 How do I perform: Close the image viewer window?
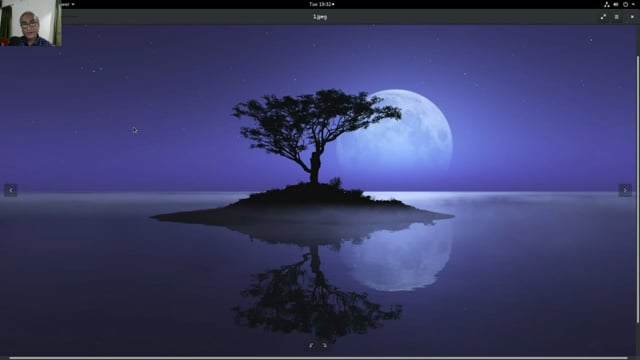[632, 17]
